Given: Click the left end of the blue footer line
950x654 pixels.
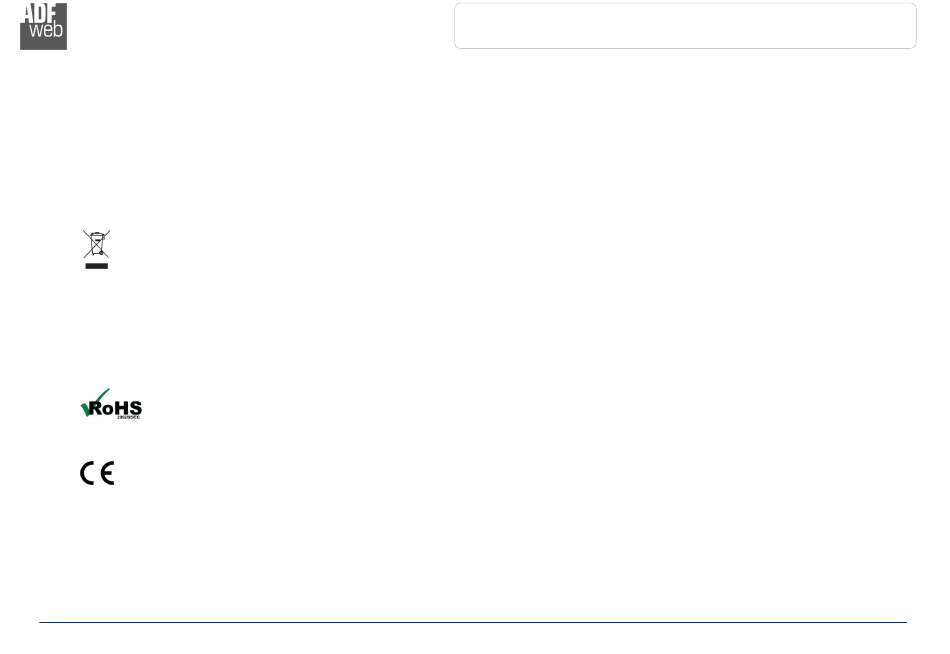Looking at the screenshot, I should click(41, 622).
